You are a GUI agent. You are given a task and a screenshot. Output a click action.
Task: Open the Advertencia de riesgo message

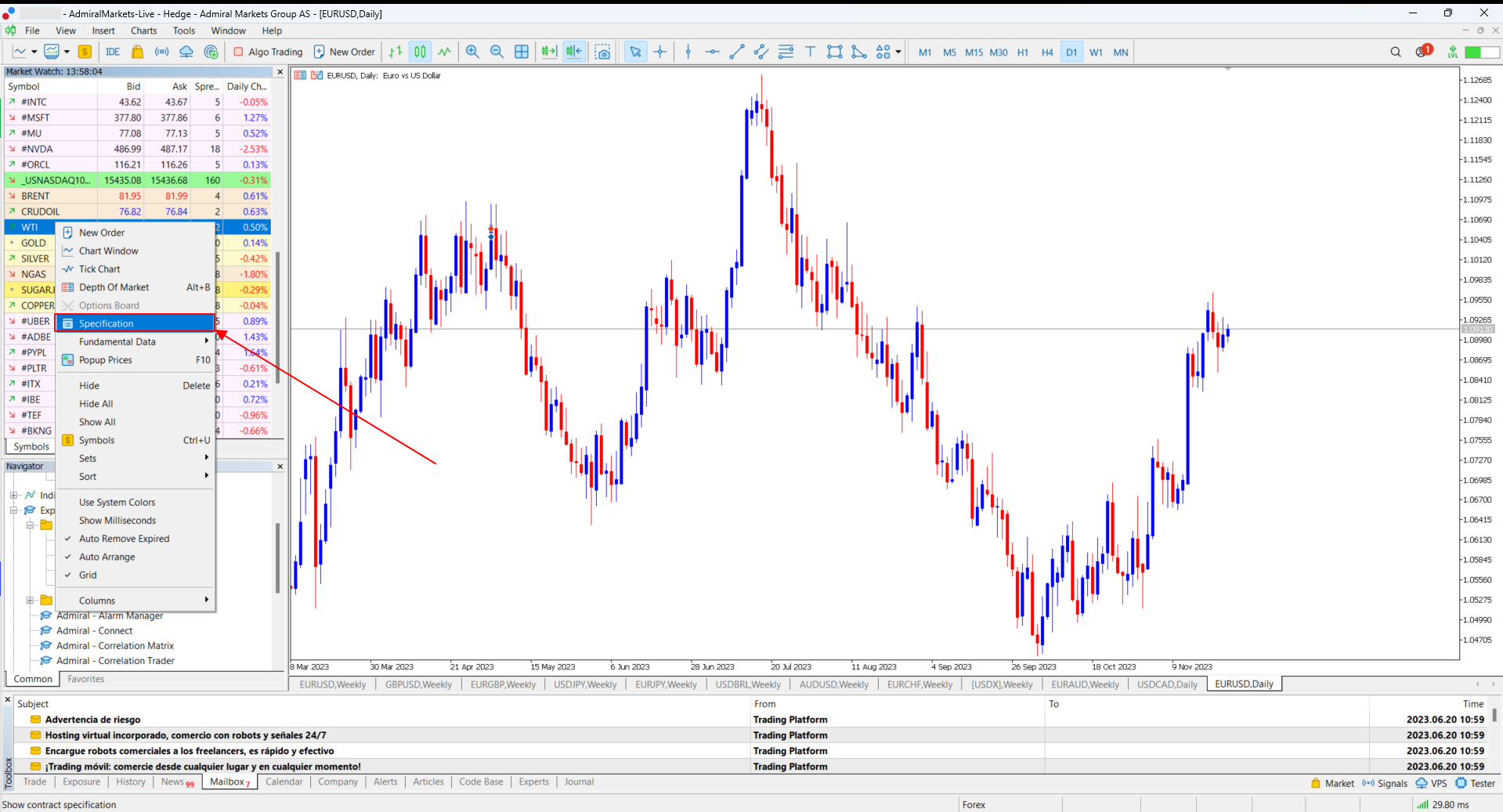[92, 720]
